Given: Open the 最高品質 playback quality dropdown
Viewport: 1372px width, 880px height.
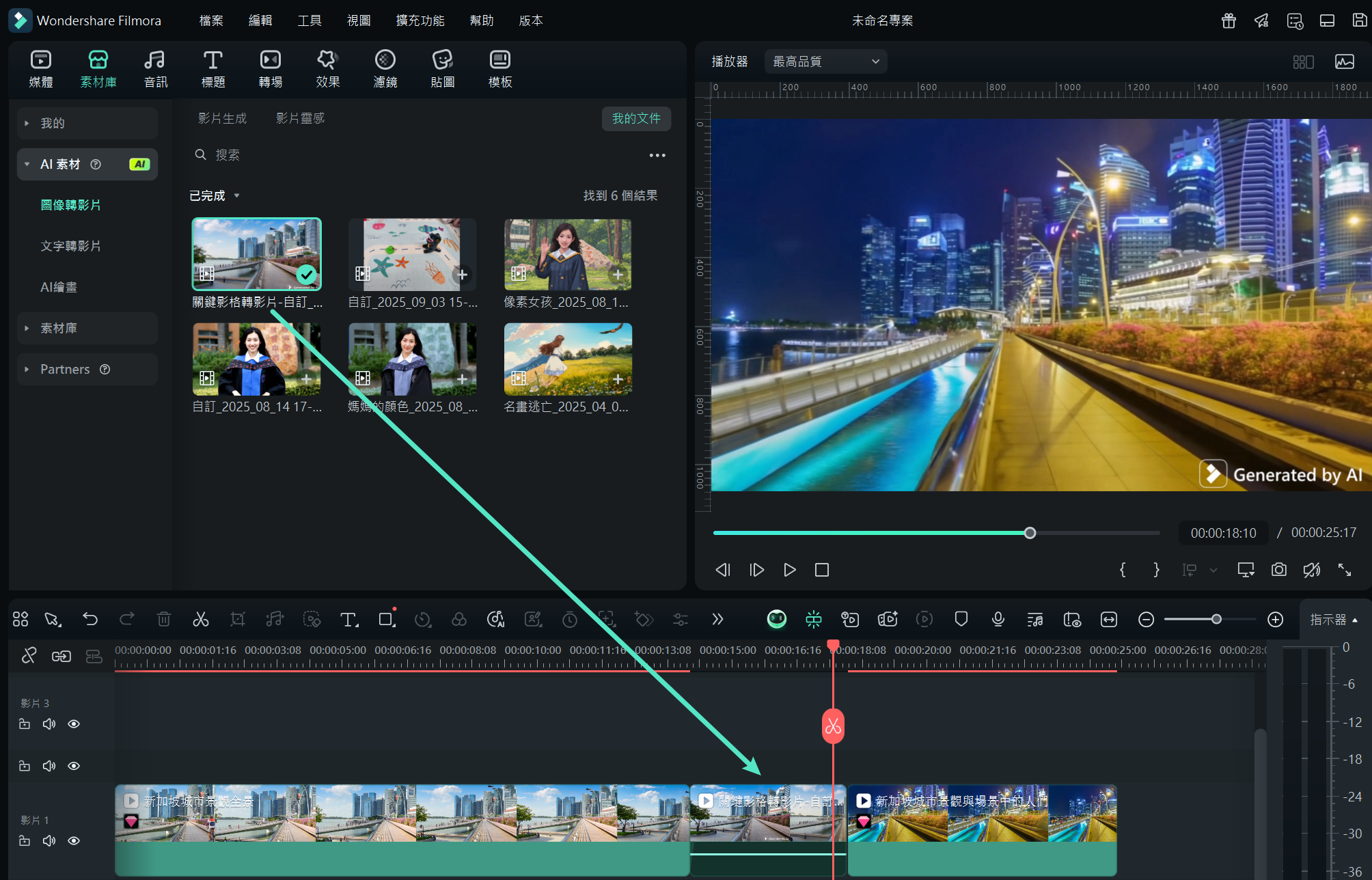Looking at the screenshot, I should (825, 61).
